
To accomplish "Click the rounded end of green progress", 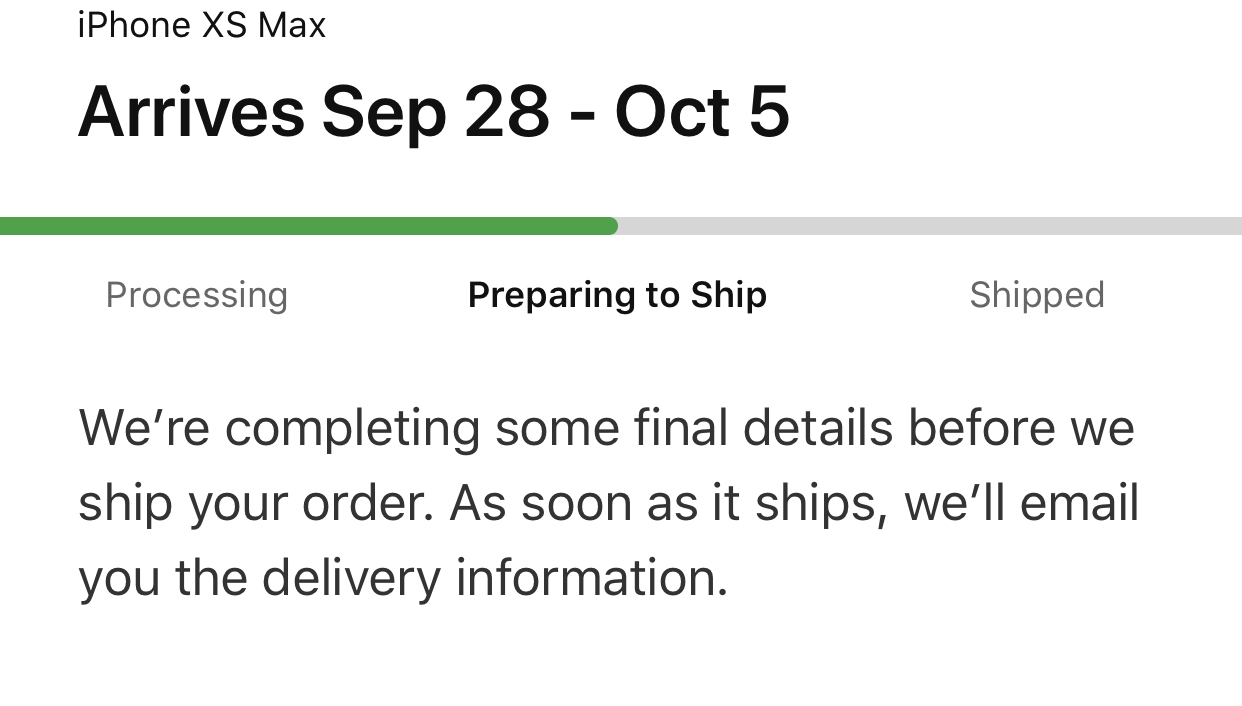I will 610,226.
